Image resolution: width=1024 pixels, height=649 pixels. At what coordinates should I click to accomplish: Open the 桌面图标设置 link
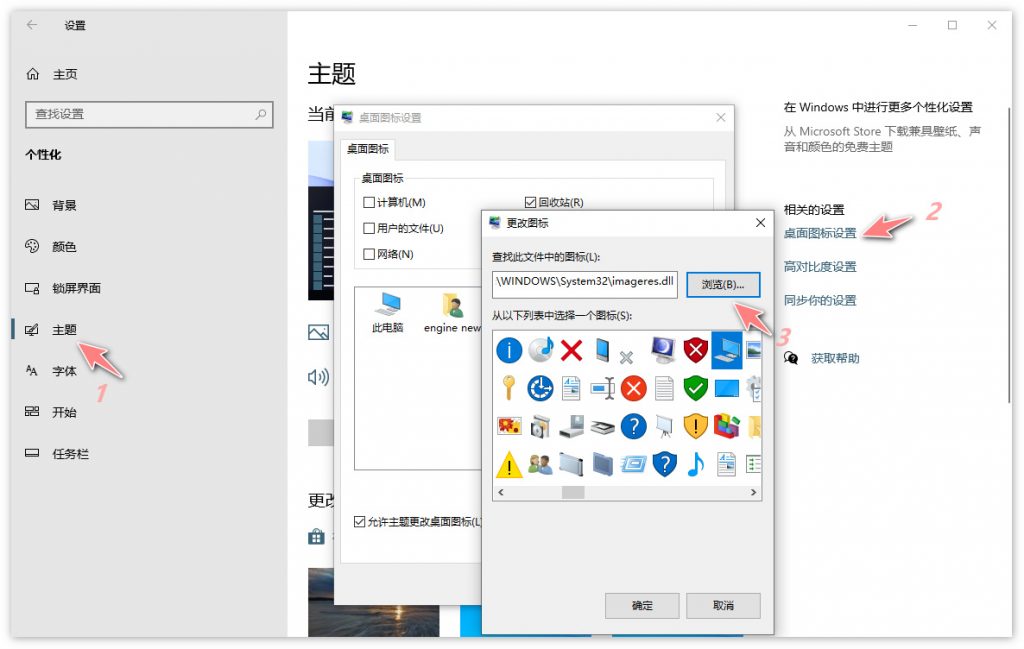point(820,233)
